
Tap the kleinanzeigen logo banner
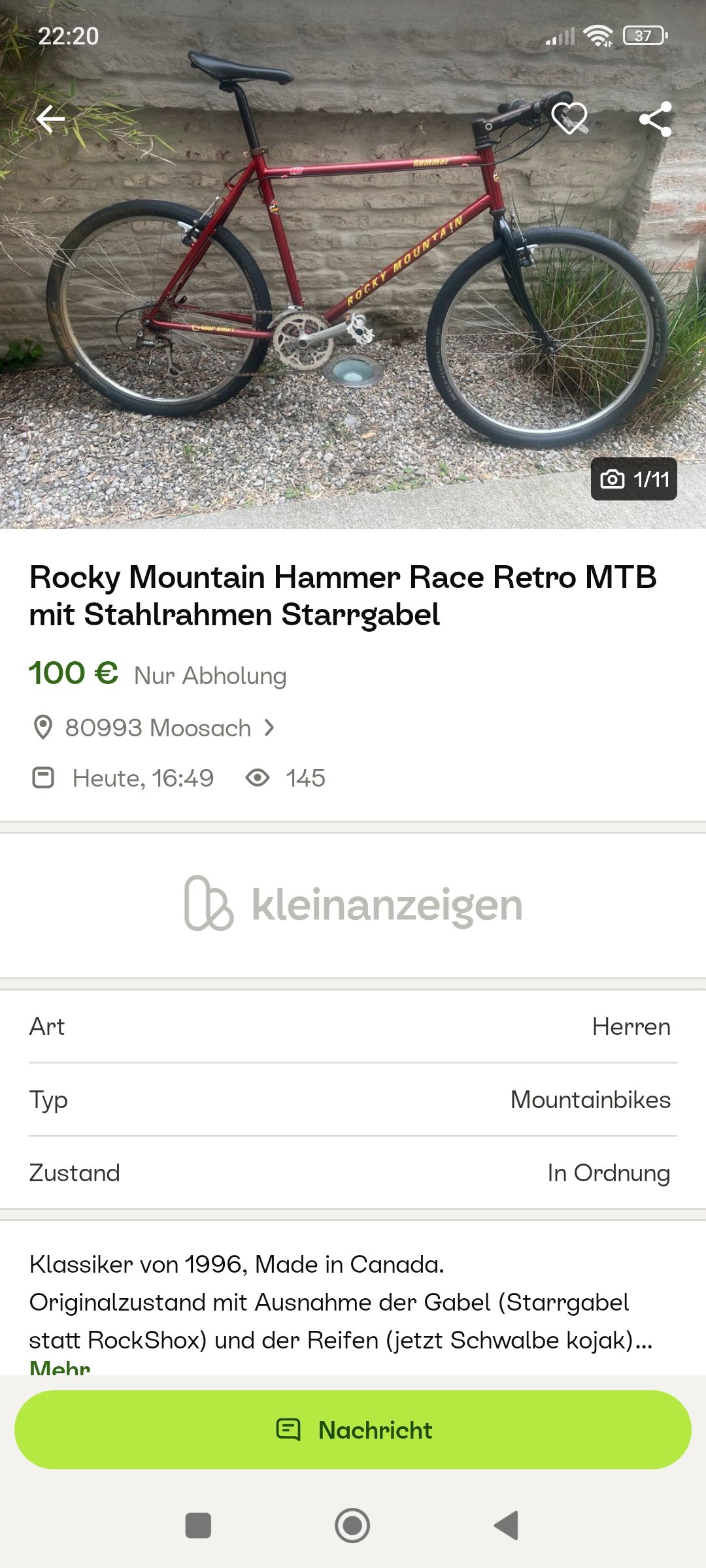click(x=353, y=905)
